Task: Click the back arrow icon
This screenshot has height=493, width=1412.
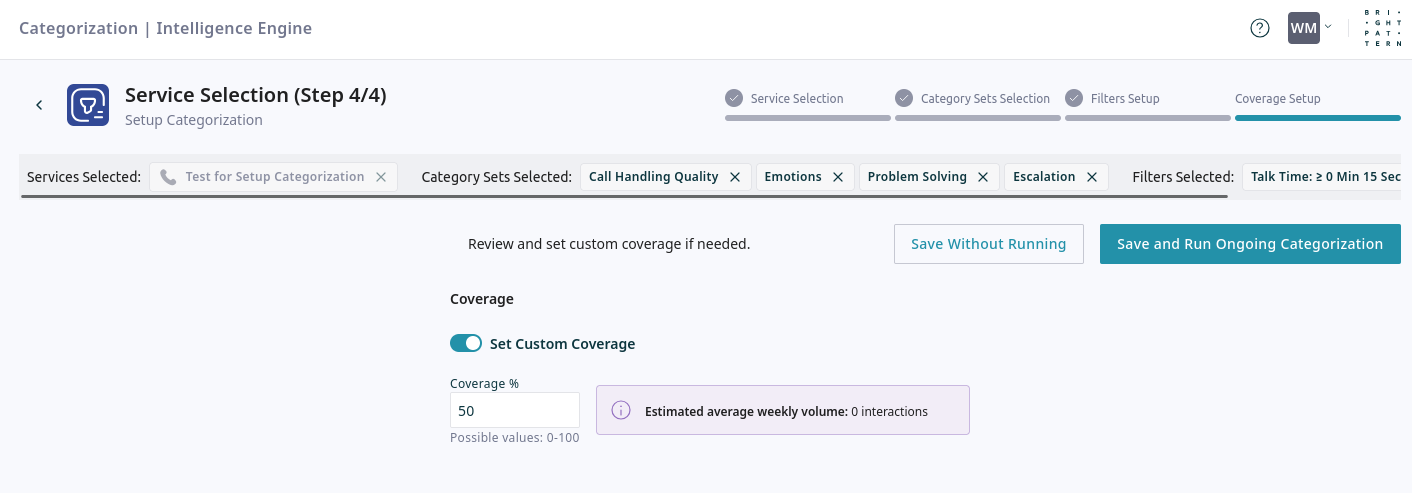Action: coord(39,105)
